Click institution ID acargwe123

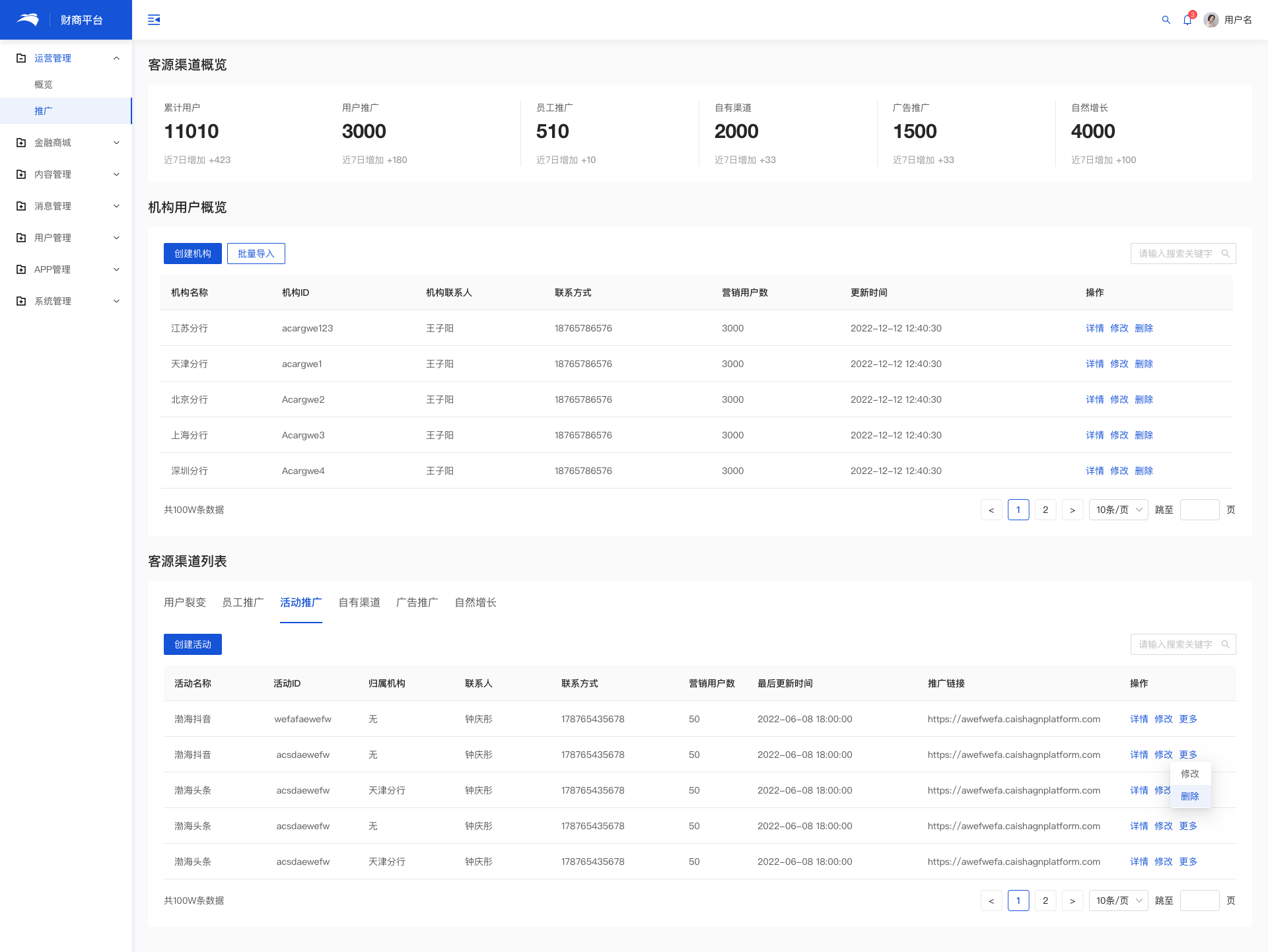(x=307, y=328)
